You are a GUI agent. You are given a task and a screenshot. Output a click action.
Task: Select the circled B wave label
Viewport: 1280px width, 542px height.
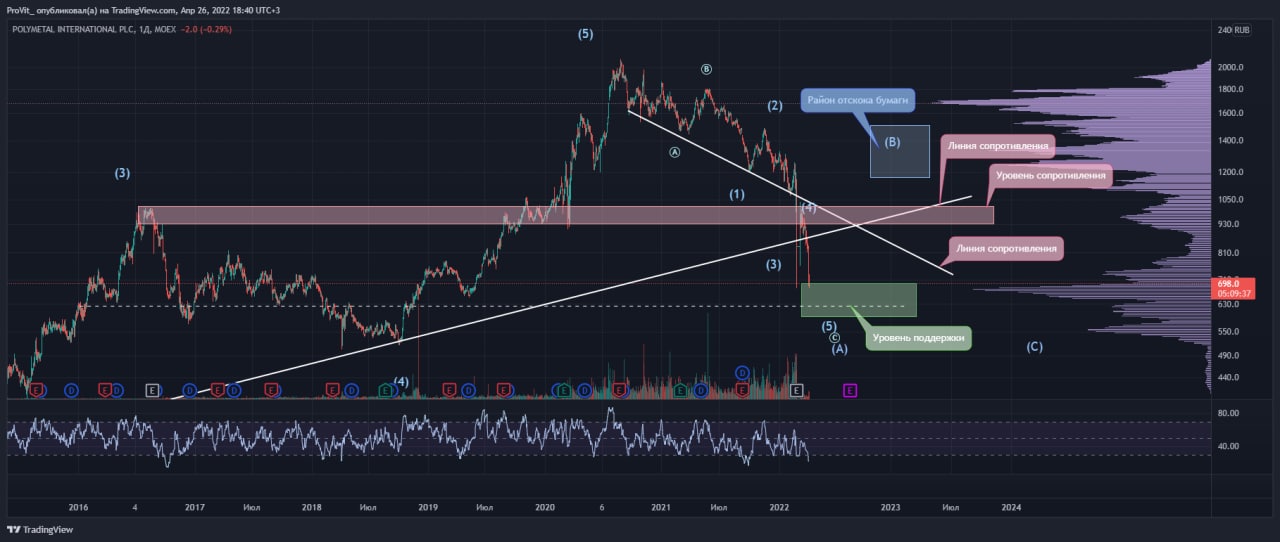[x=706, y=69]
